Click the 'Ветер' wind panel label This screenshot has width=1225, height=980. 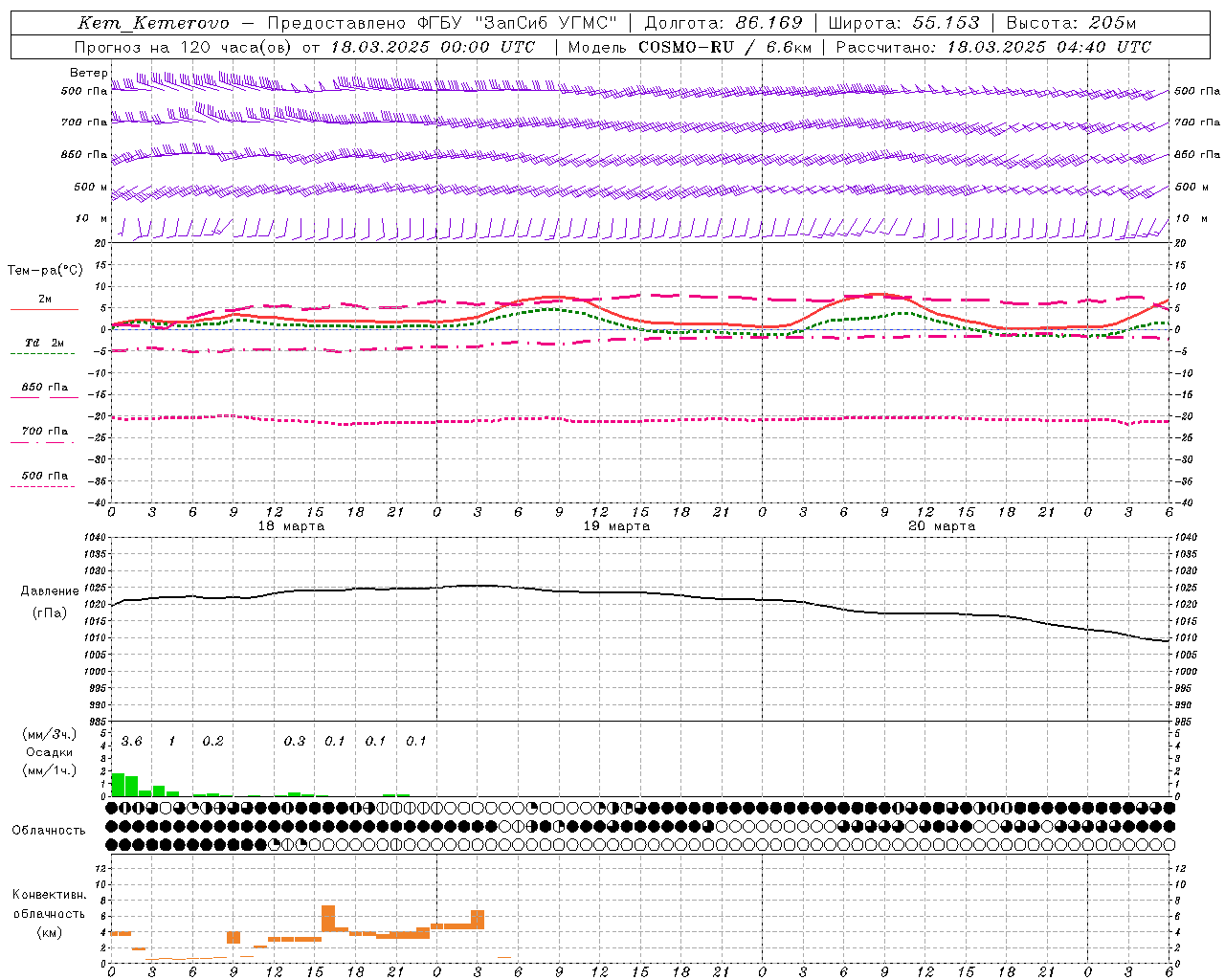point(88,73)
